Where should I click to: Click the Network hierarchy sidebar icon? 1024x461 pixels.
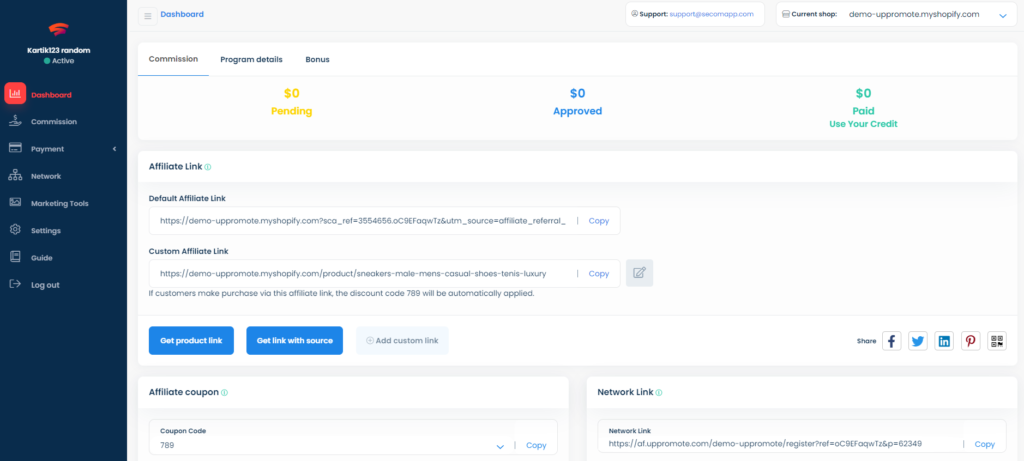[15, 176]
